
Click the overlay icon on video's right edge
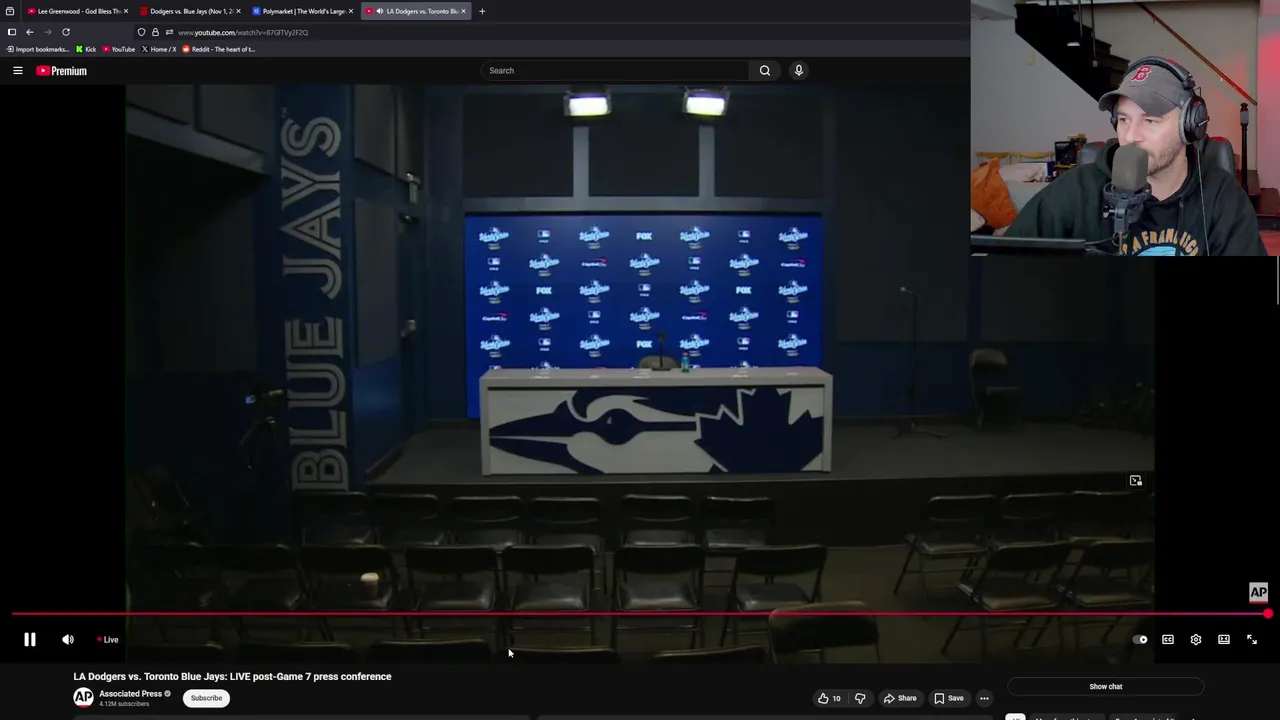click(x=1136, y=481)
